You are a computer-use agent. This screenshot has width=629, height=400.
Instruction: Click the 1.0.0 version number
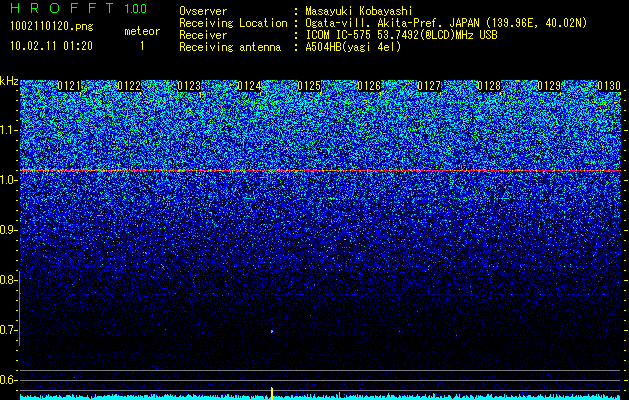click(x=135, y=8)
